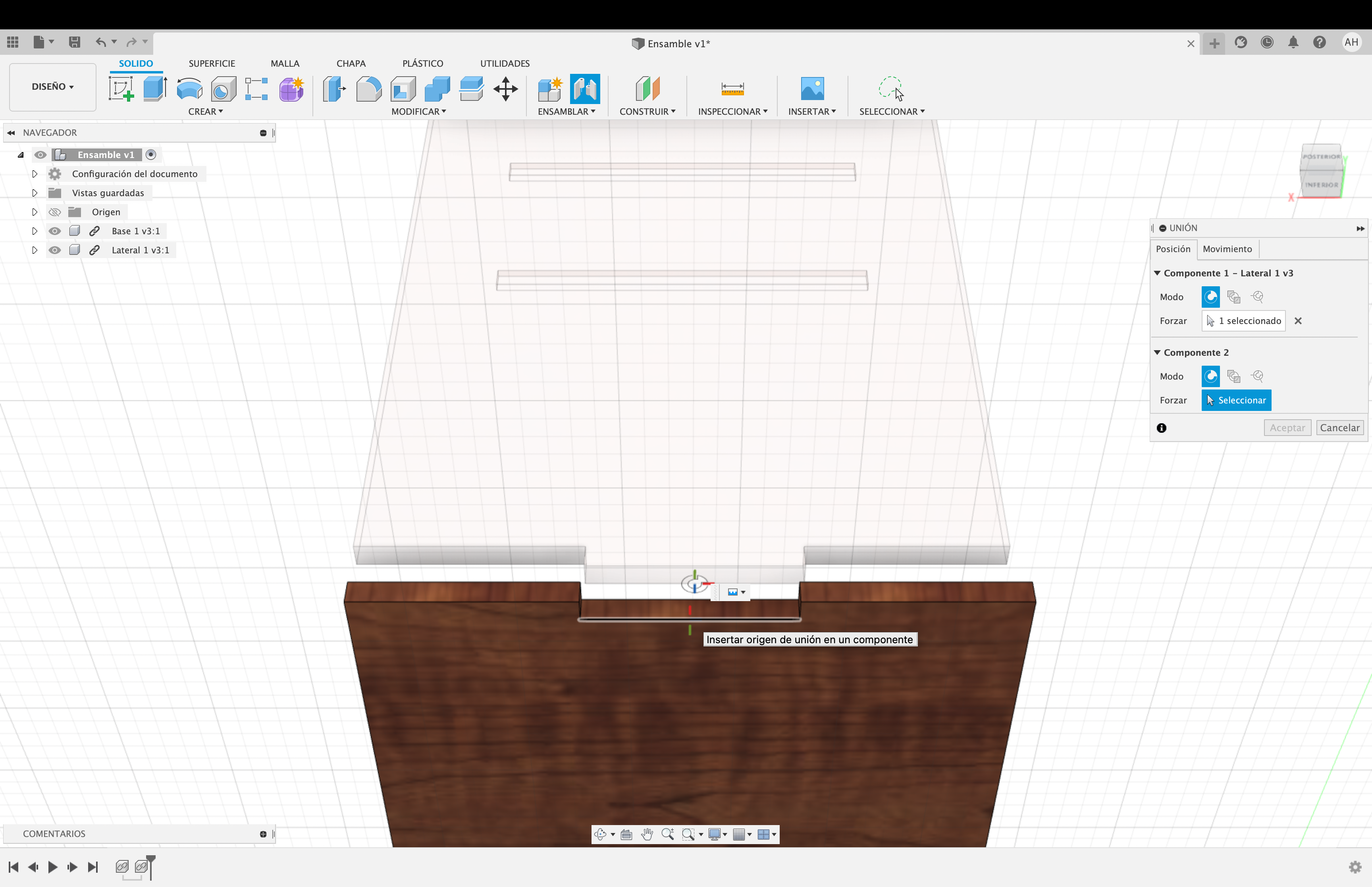This screenshot has height=887, width=1372.
Task: Collapse the Componente 2 section
Action: click(x=1157, y=353)
